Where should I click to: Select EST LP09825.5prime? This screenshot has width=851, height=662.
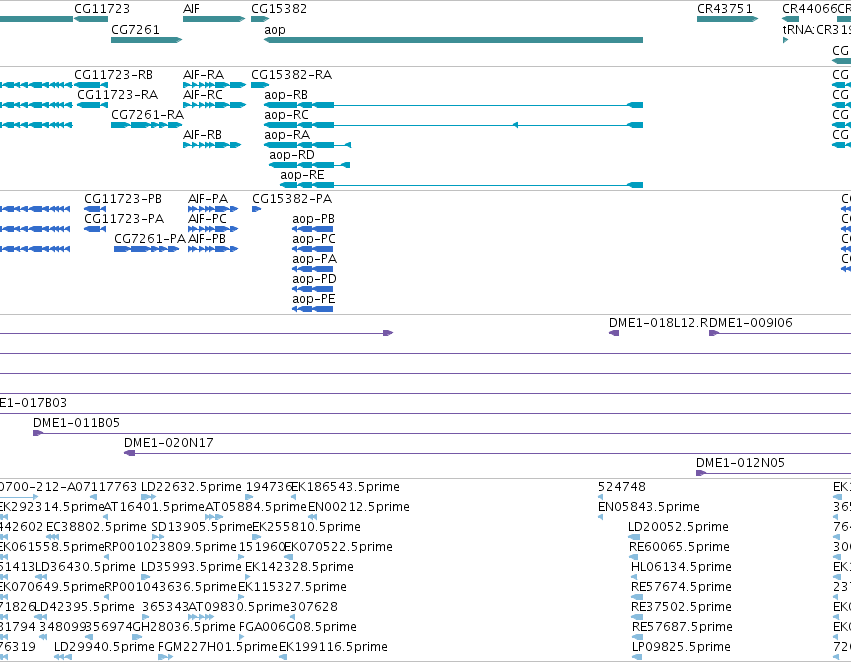click(638, 657)
